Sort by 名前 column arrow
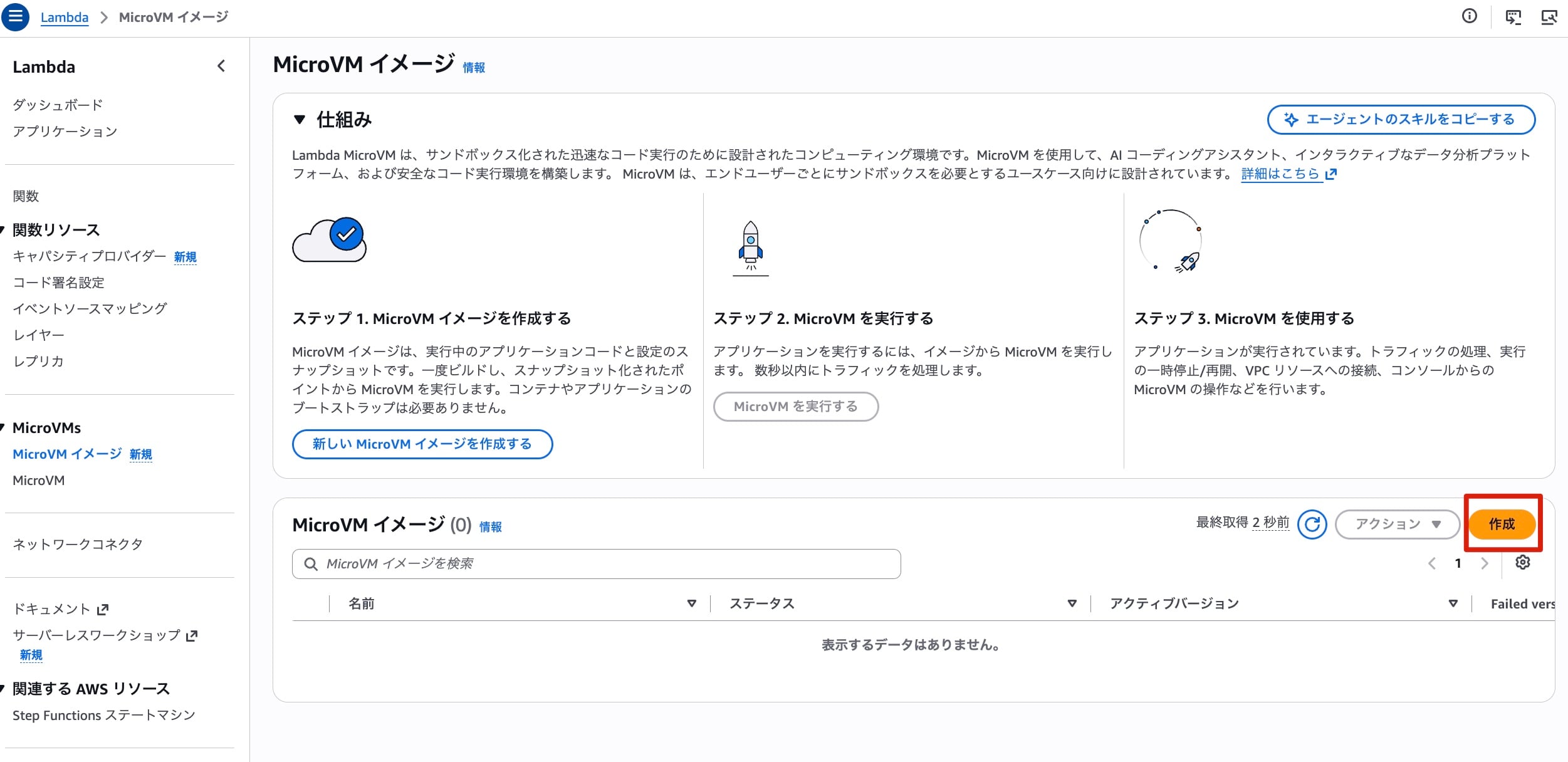1568x762 pixels. 692,603
